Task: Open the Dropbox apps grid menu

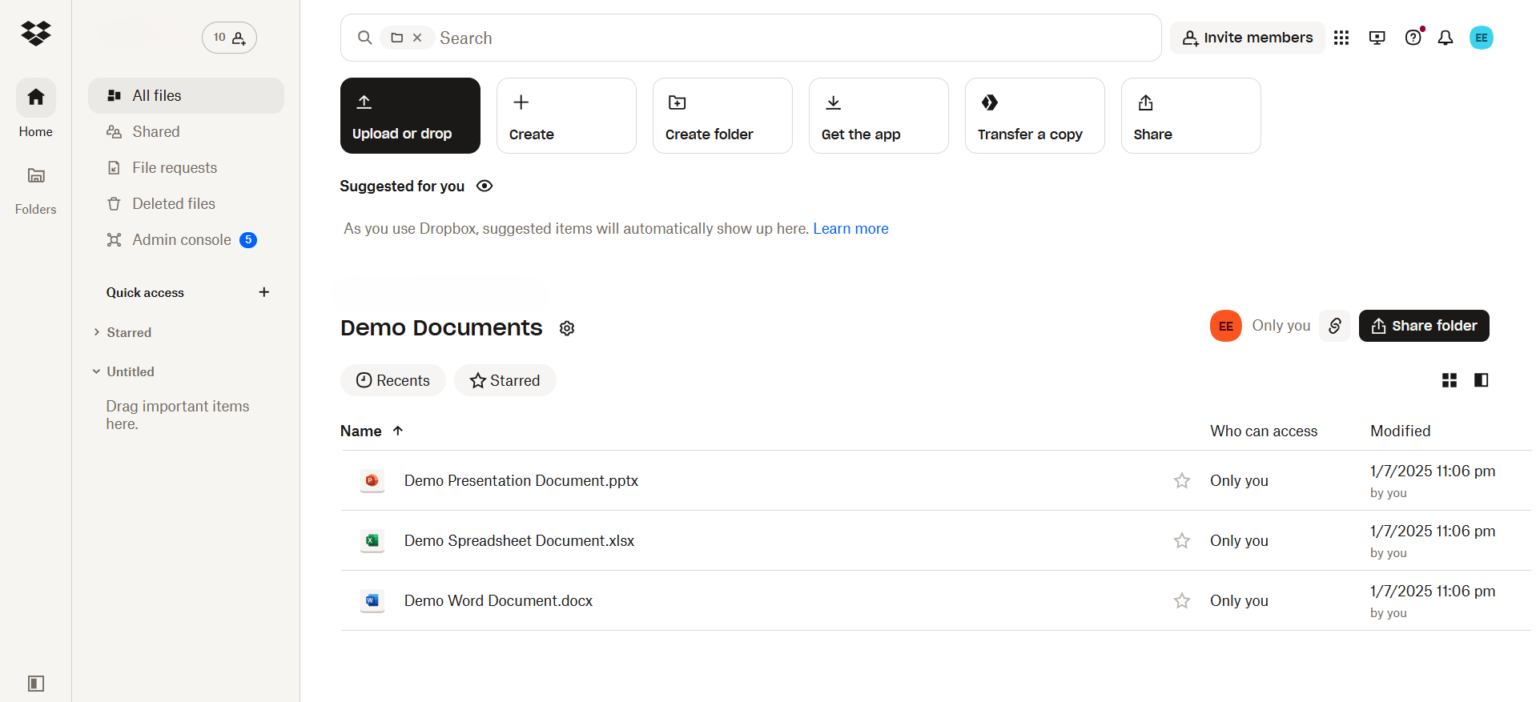Action: coord(1341,37)
